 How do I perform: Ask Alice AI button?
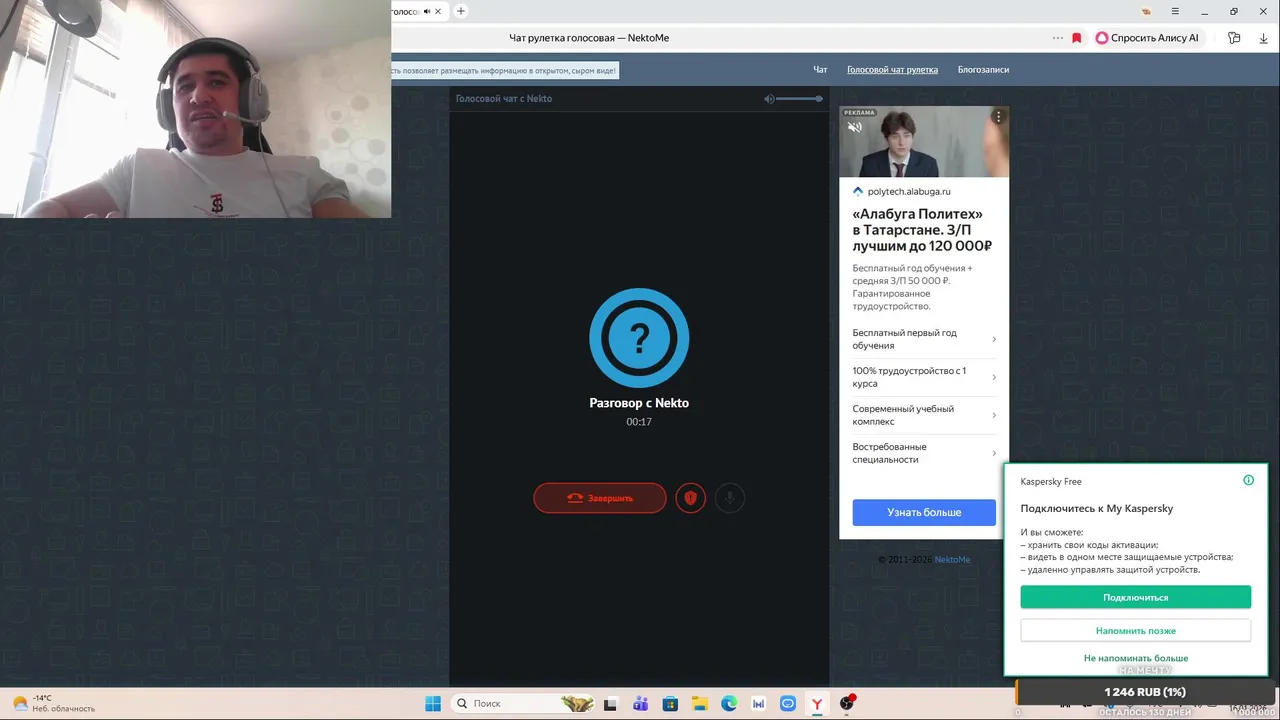pos(1147,38)
